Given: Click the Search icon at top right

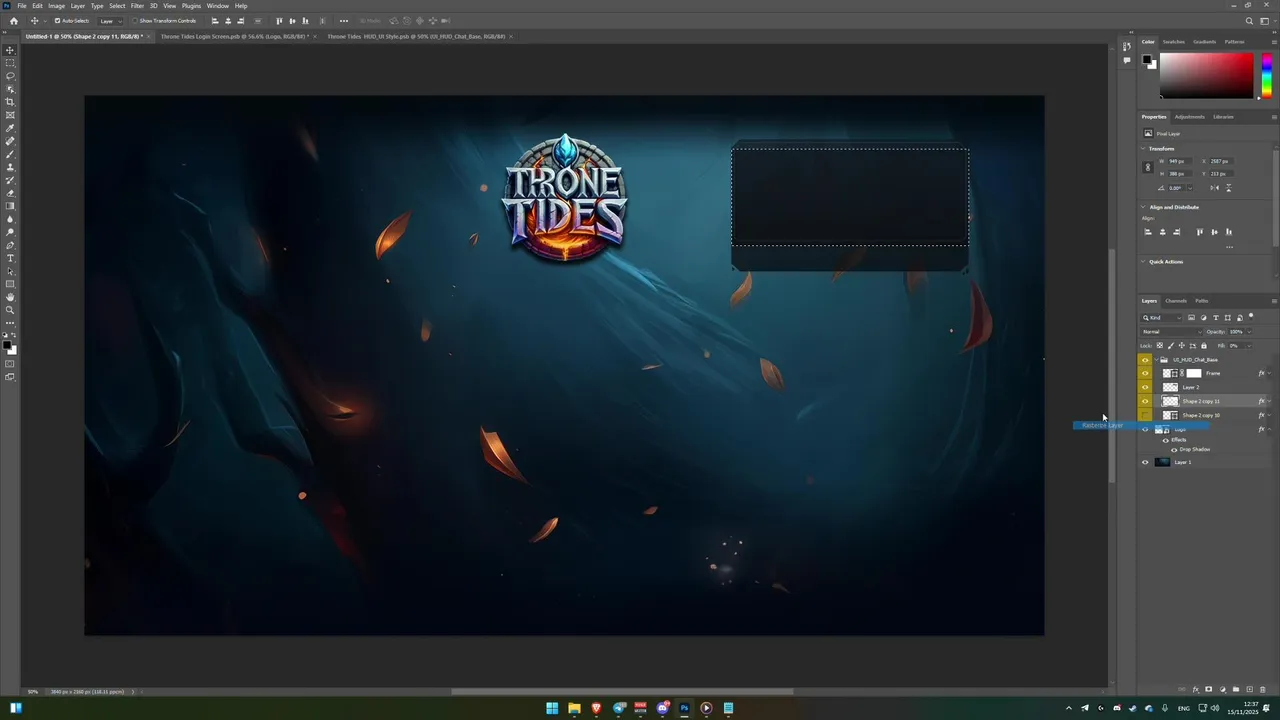Looking at the screenshot, I should 1249,20.
